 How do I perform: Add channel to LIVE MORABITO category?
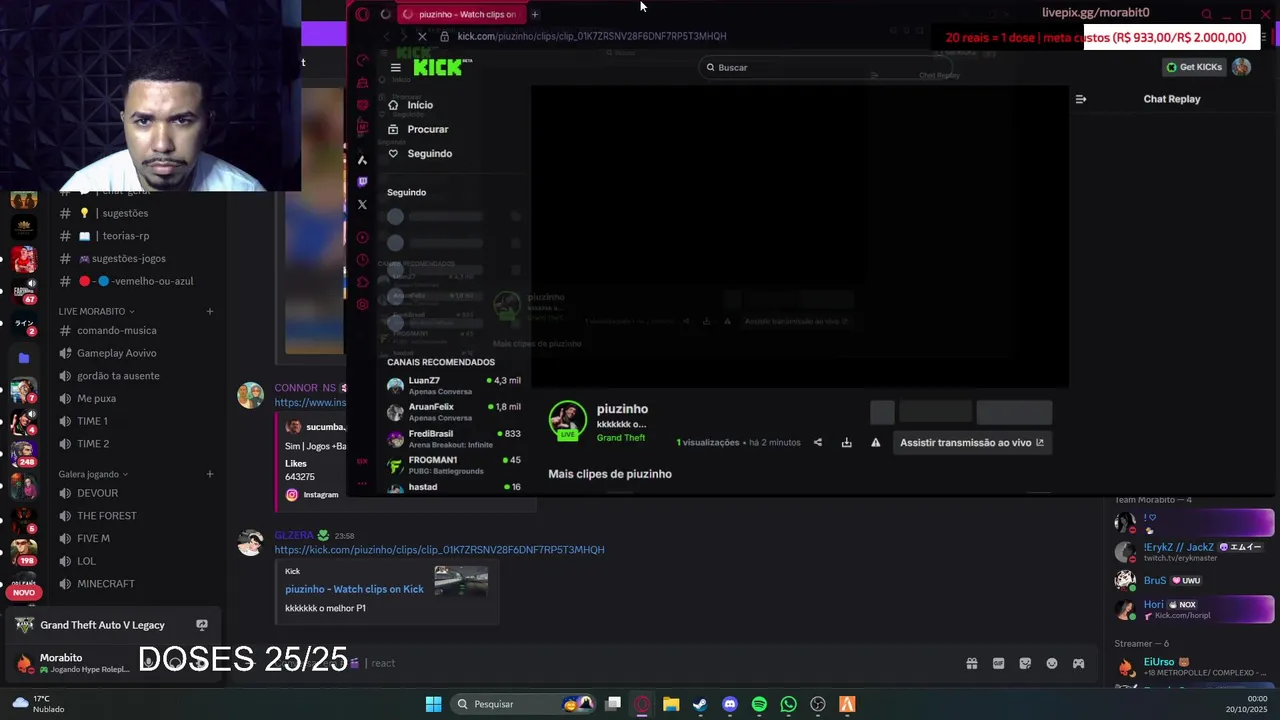click(x=210, y=311)
